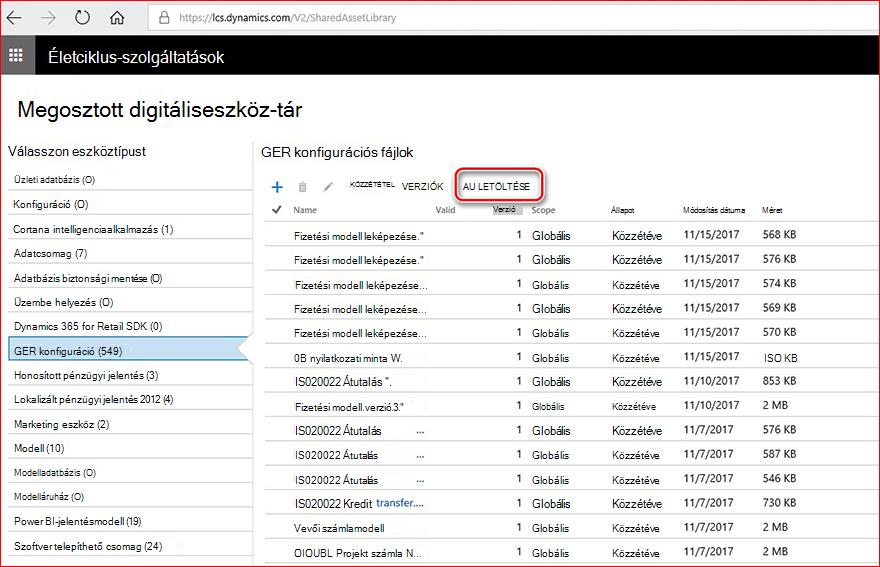Sort by the Scope column header

(x=543, y=210)
